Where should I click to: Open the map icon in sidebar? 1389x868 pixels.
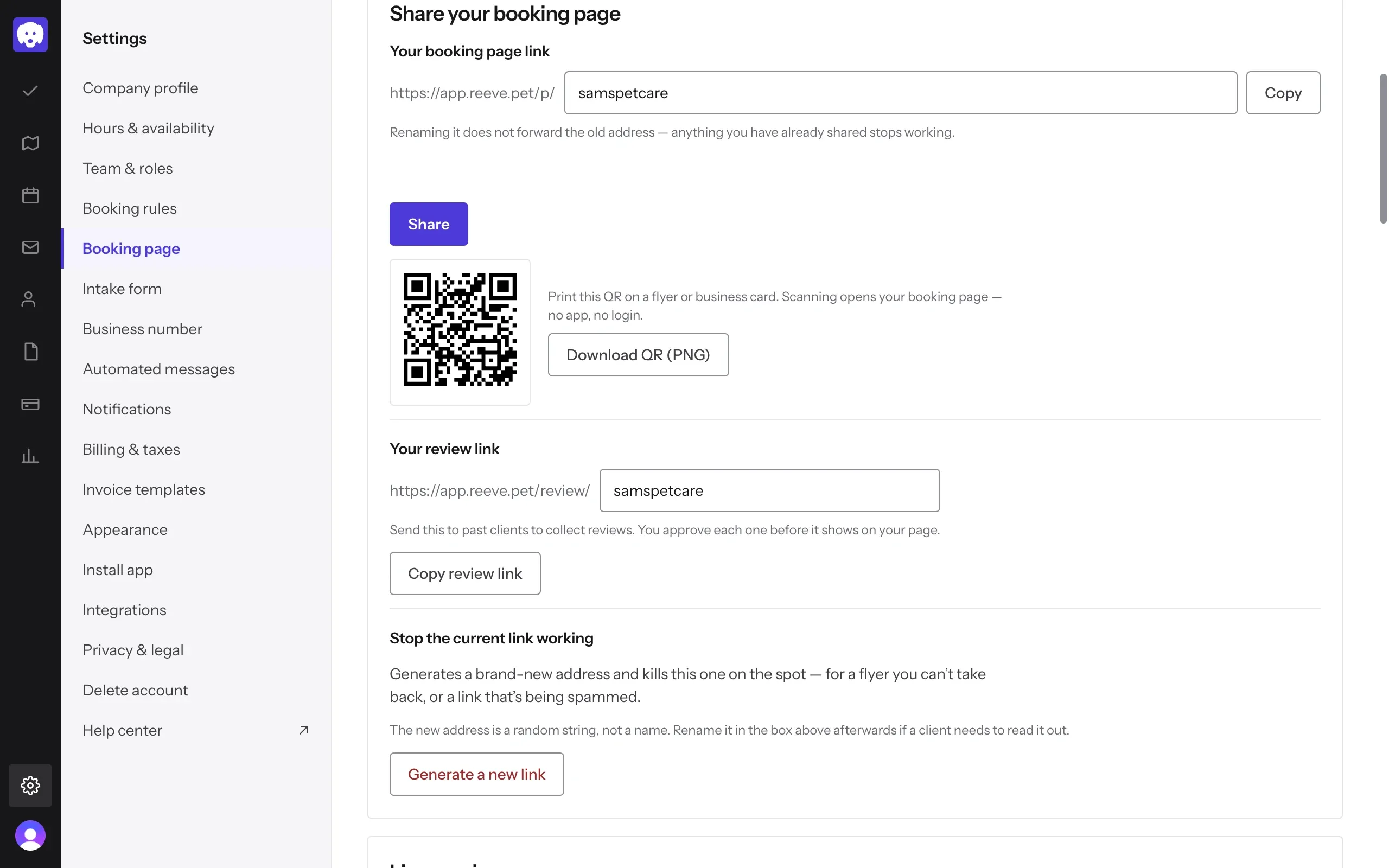(x=30, y=143)
